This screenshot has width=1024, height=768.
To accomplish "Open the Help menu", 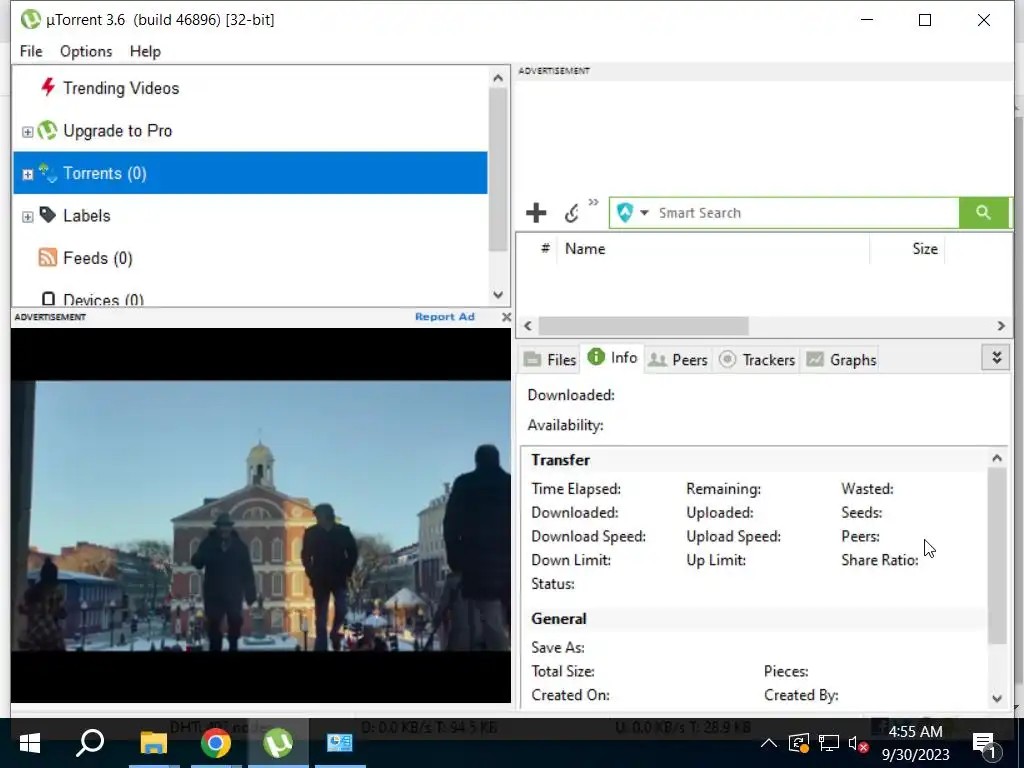I will 145,51.
